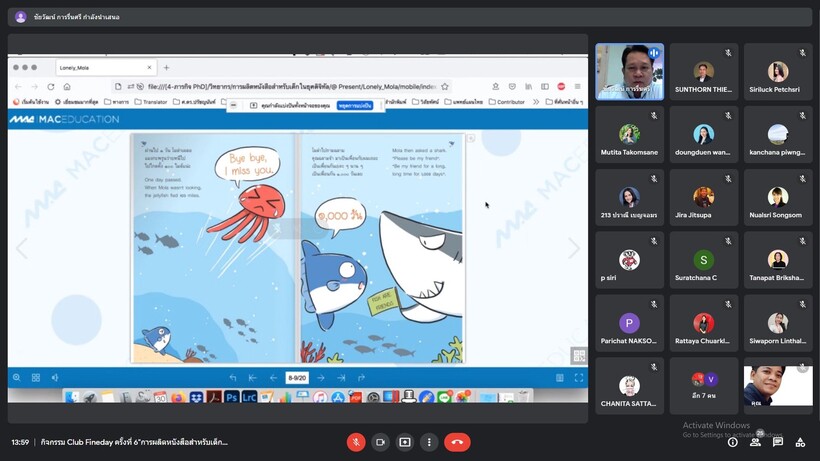The image size is (820, 461).
Task: Select the SUNTHORN THIE... participant tile
Action: [704, 72]
